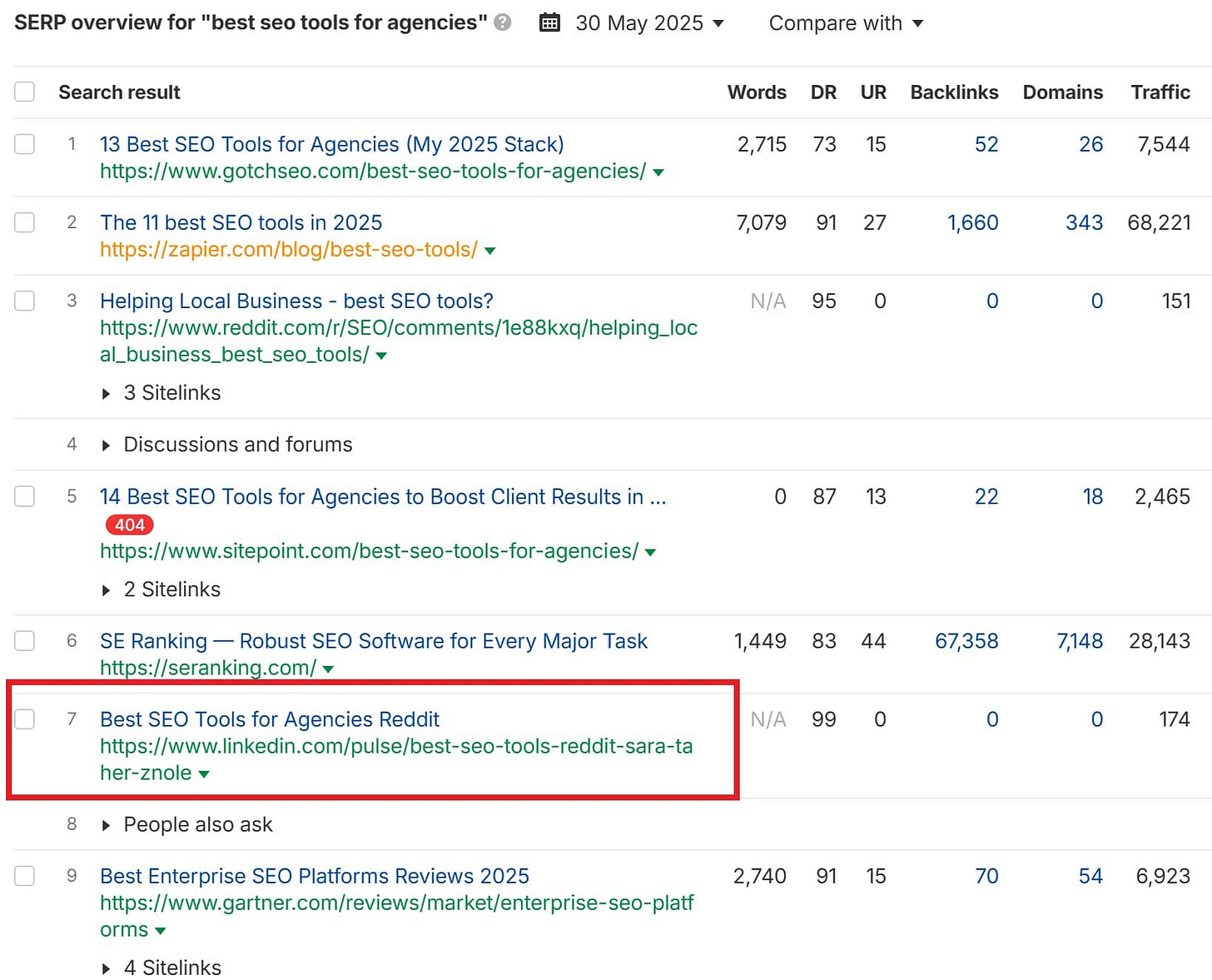Expand the 4 Sitelinks row under Gartner
Screen dimensions: 1212x980
pyautogui.click(x=161, y=968)
